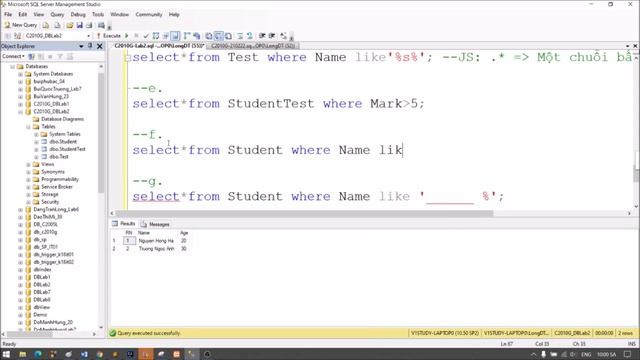
Task: Open the Edit menu
Action: tap(22, 14)
